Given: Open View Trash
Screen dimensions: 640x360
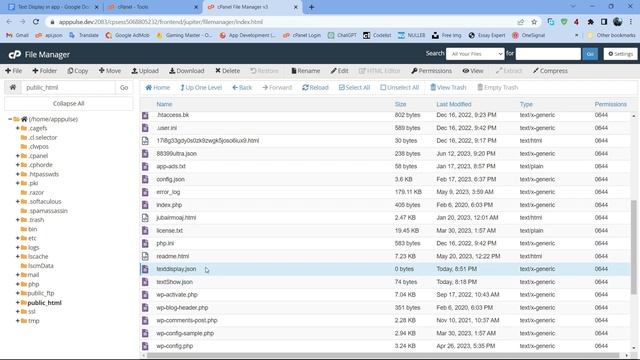Looking at the screenshot, I should 448,87.
